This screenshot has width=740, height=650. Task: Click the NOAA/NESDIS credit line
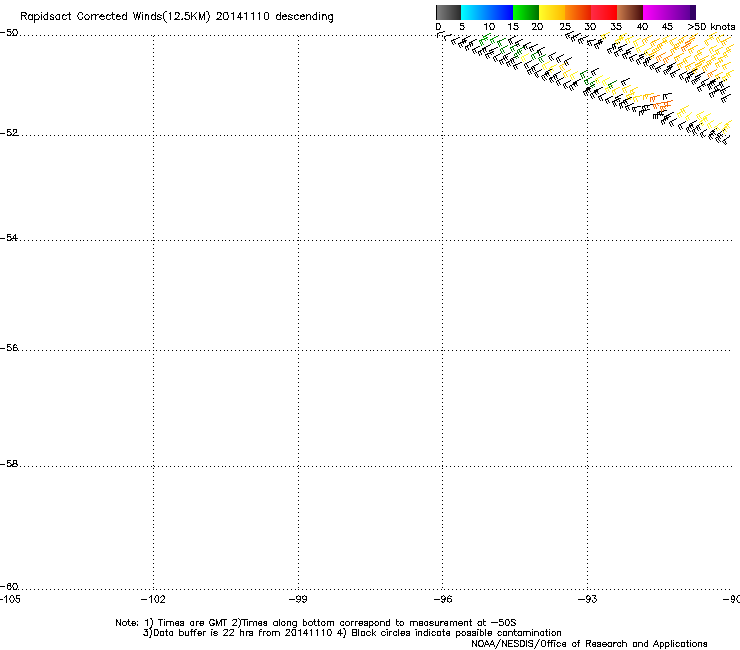point(589,644)
